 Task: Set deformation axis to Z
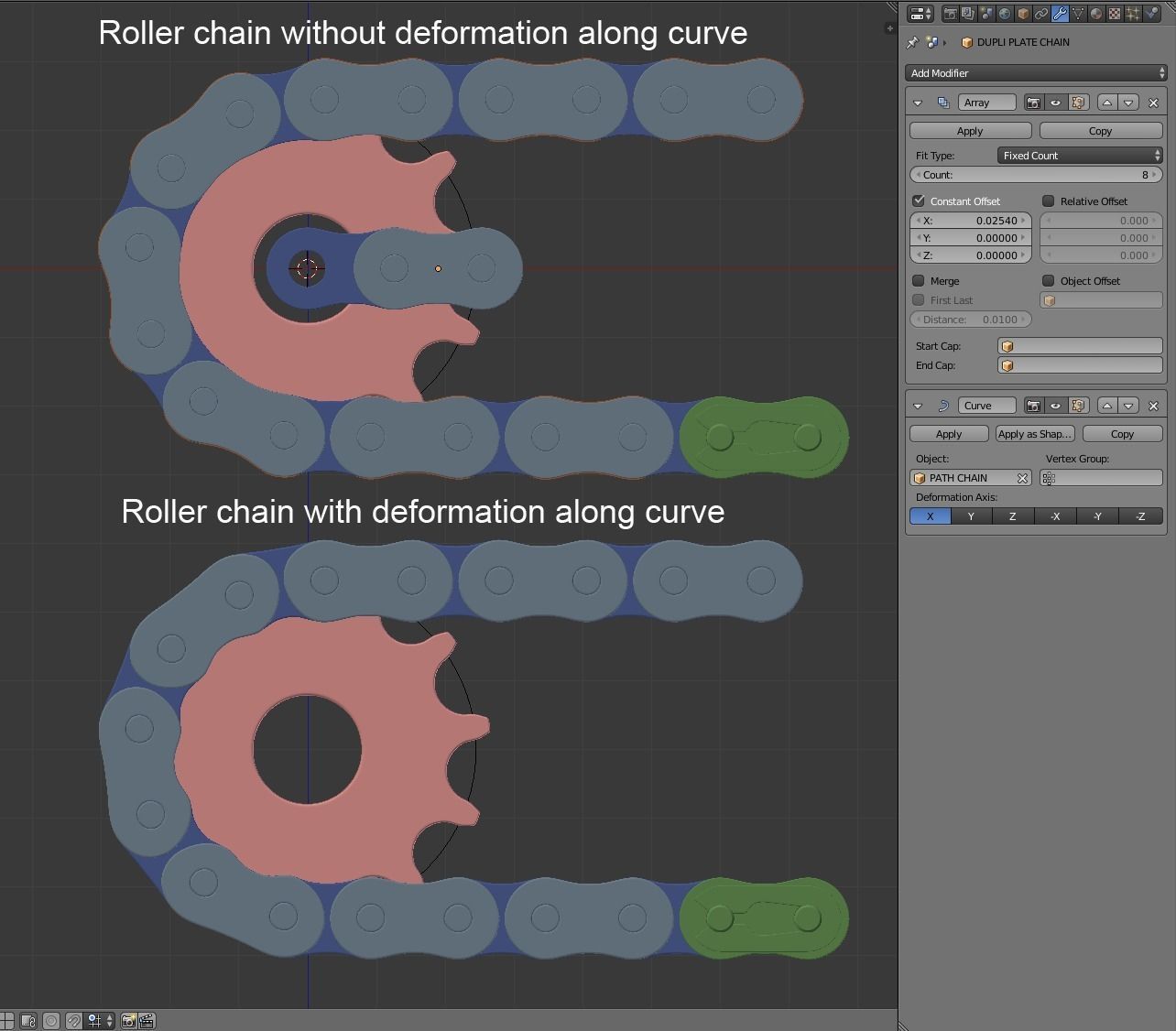click(1012, 516)
